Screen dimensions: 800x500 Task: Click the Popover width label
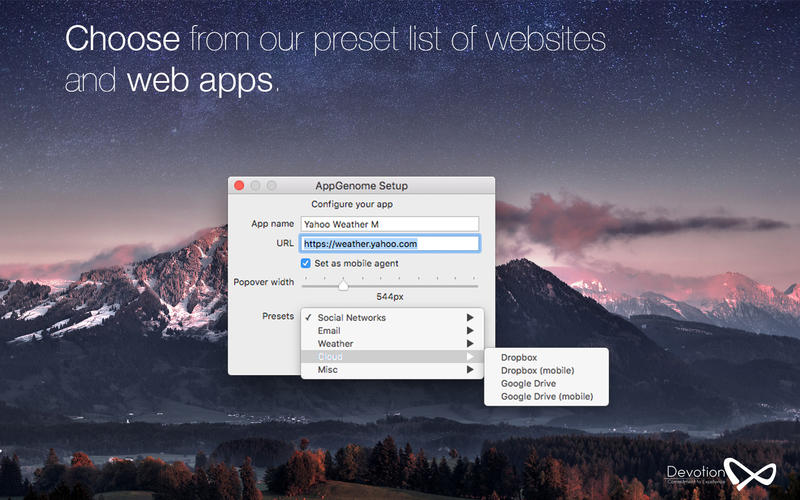pyautogui.click(x=264, y=282)
